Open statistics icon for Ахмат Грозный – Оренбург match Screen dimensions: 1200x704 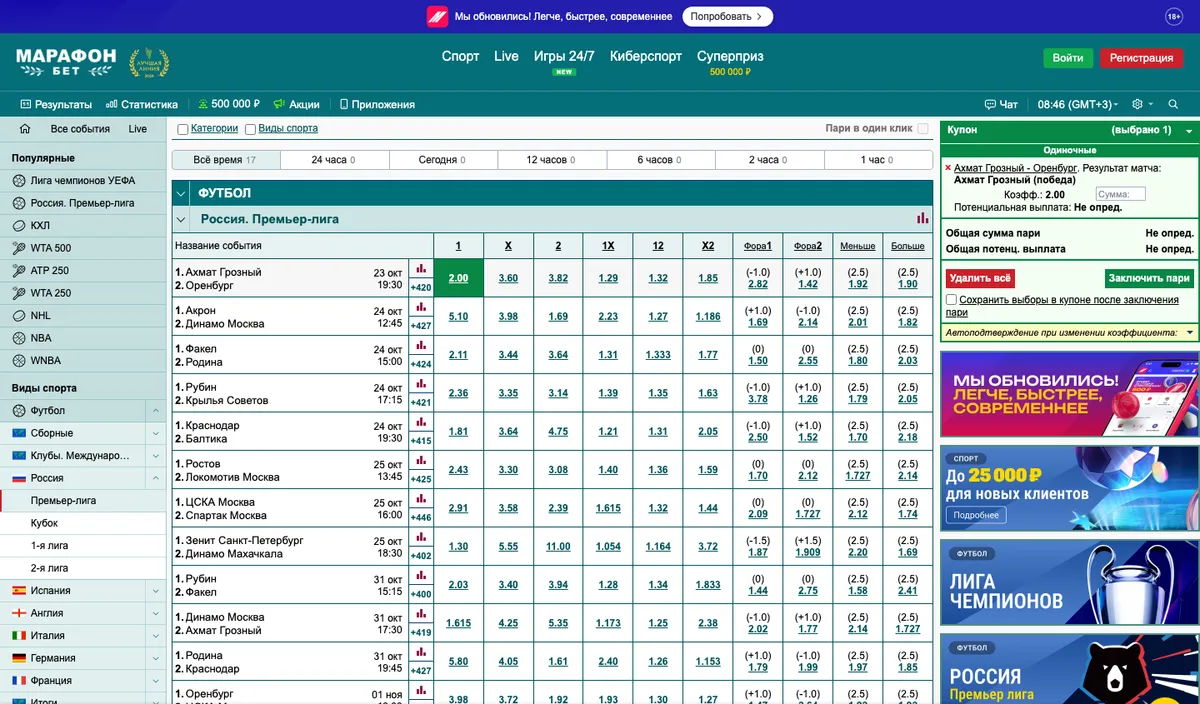[421, 269]
